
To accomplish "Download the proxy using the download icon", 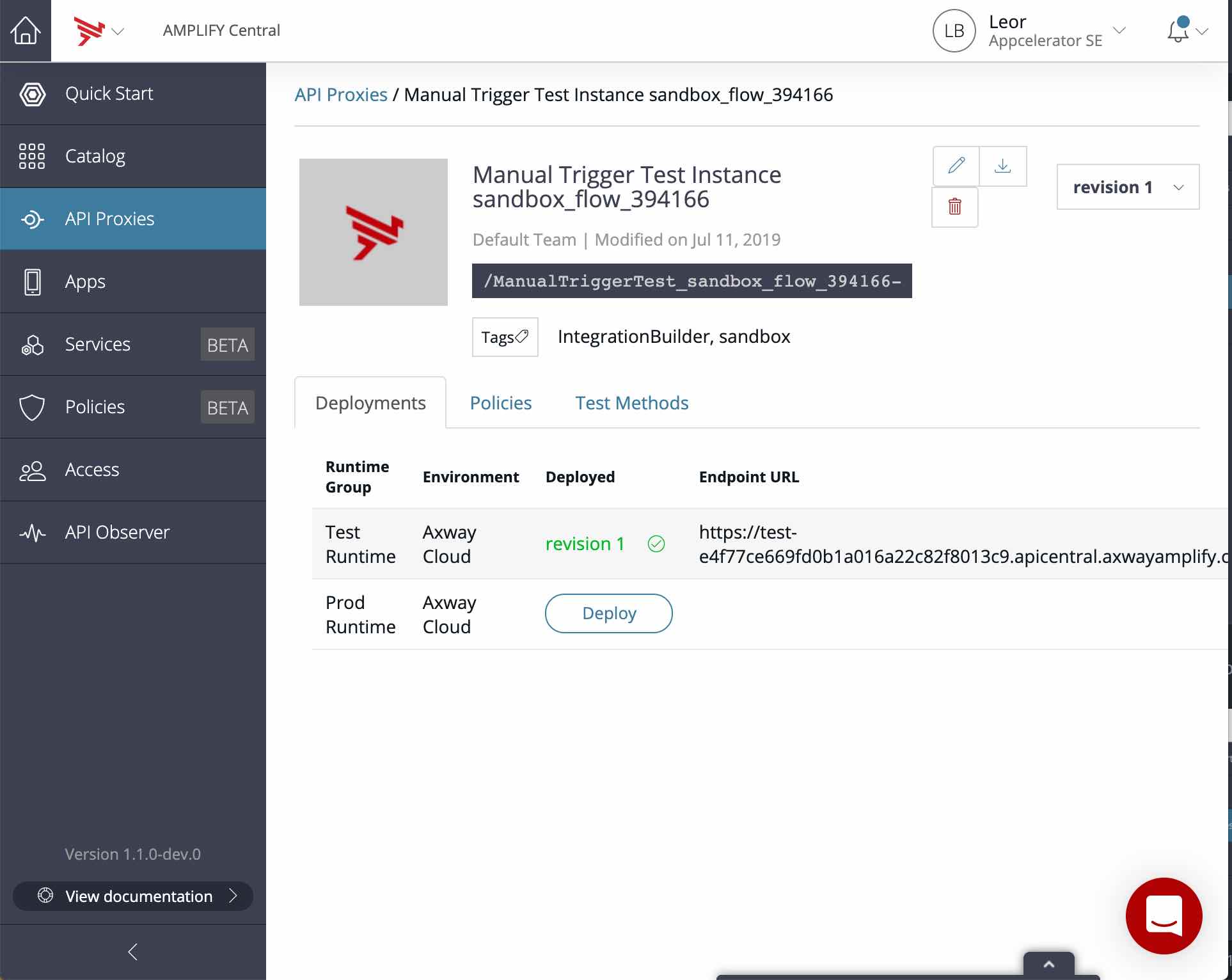I will tap(1003, 166).
